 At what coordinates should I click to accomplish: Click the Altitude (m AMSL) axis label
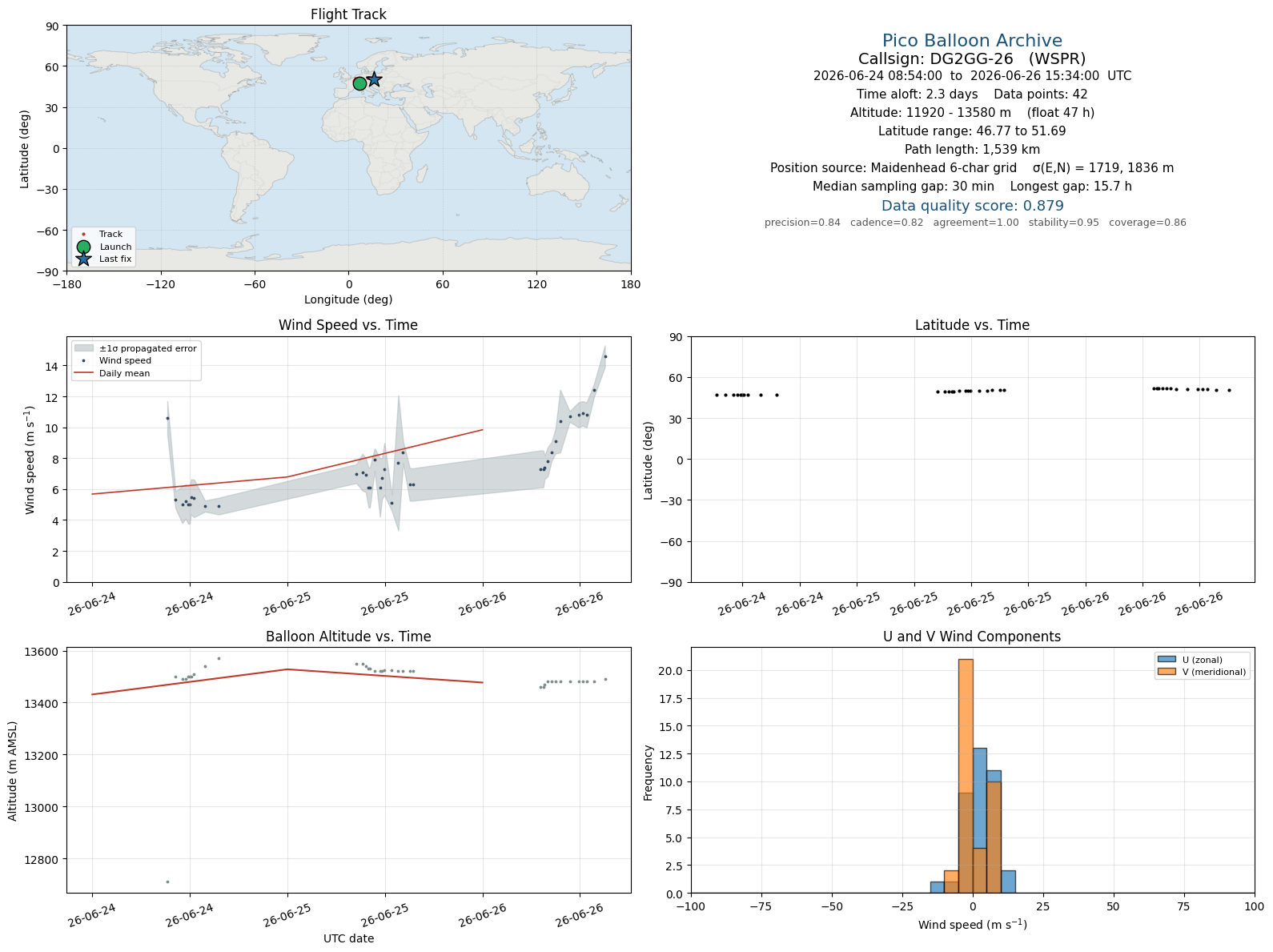click(x=13, y=770)
